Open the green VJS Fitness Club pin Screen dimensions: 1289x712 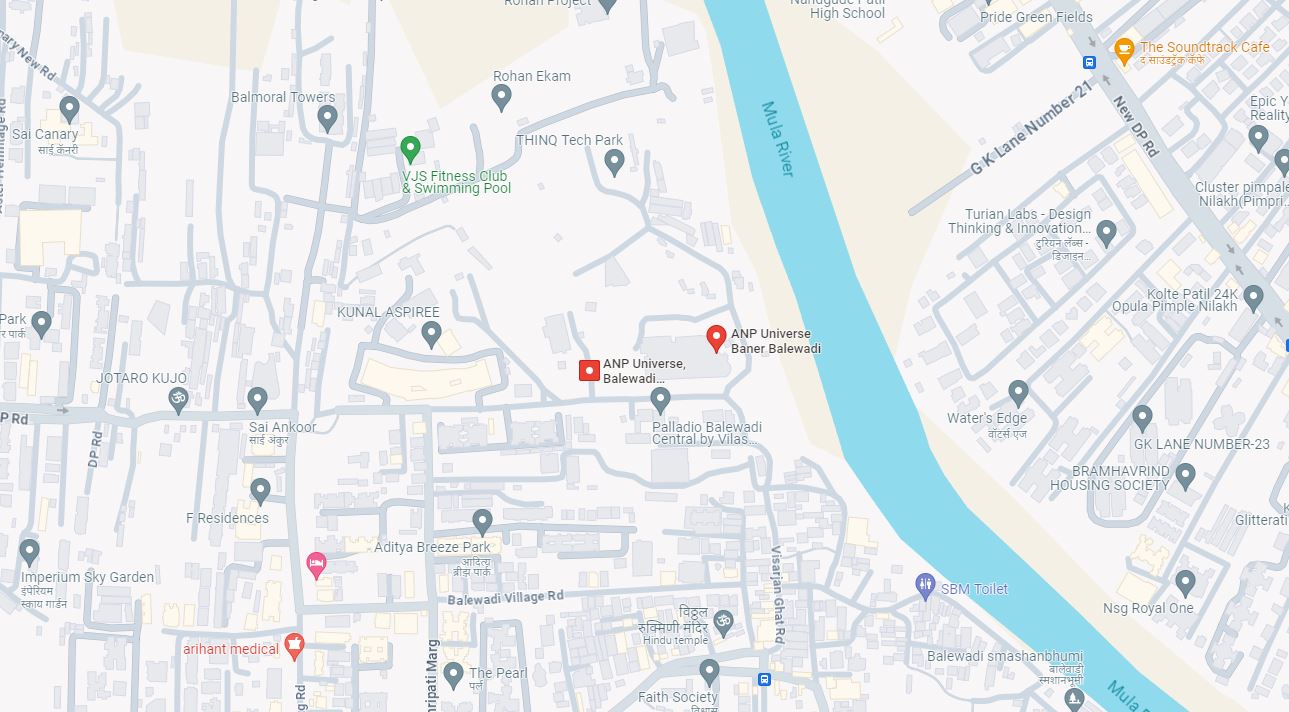pos(410,151)
